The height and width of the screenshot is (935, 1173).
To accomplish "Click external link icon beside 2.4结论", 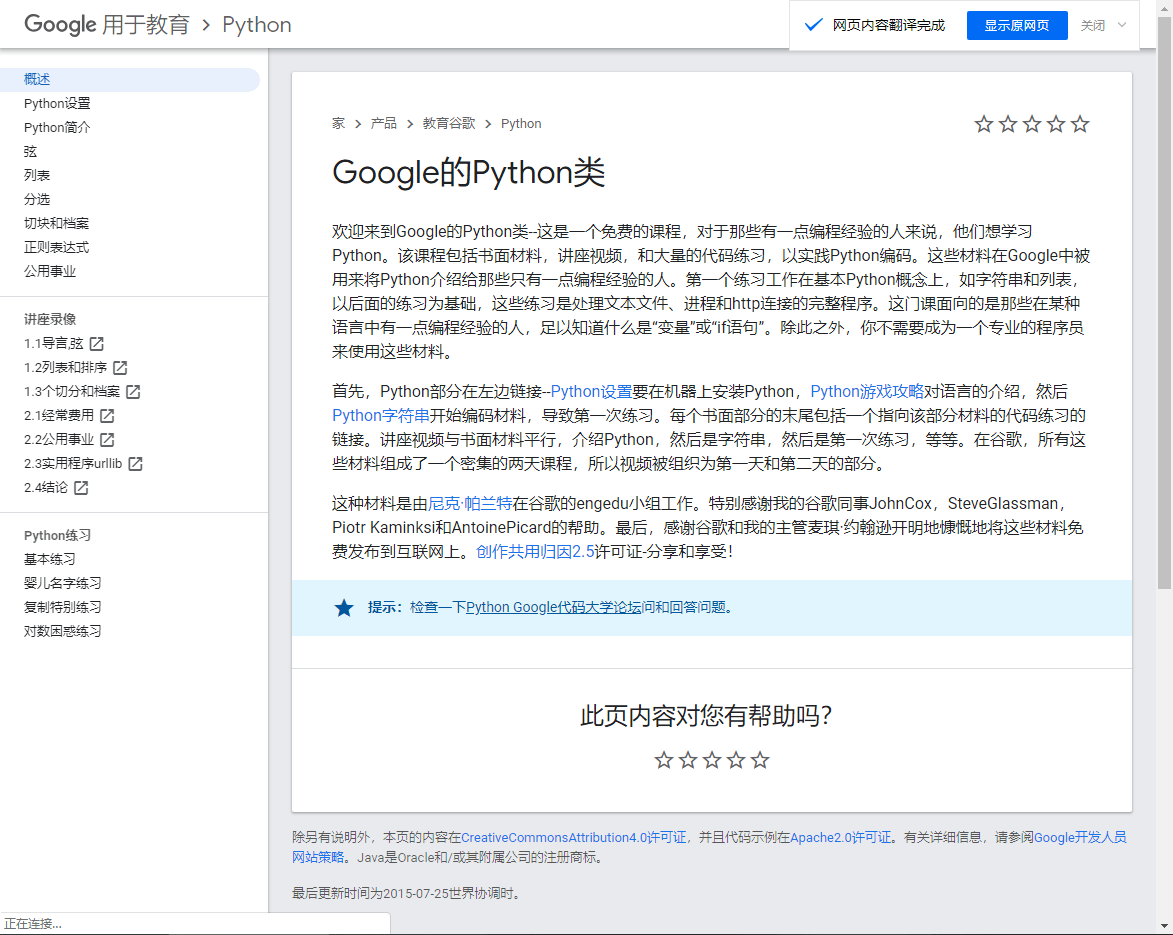I will coord(81,488).
